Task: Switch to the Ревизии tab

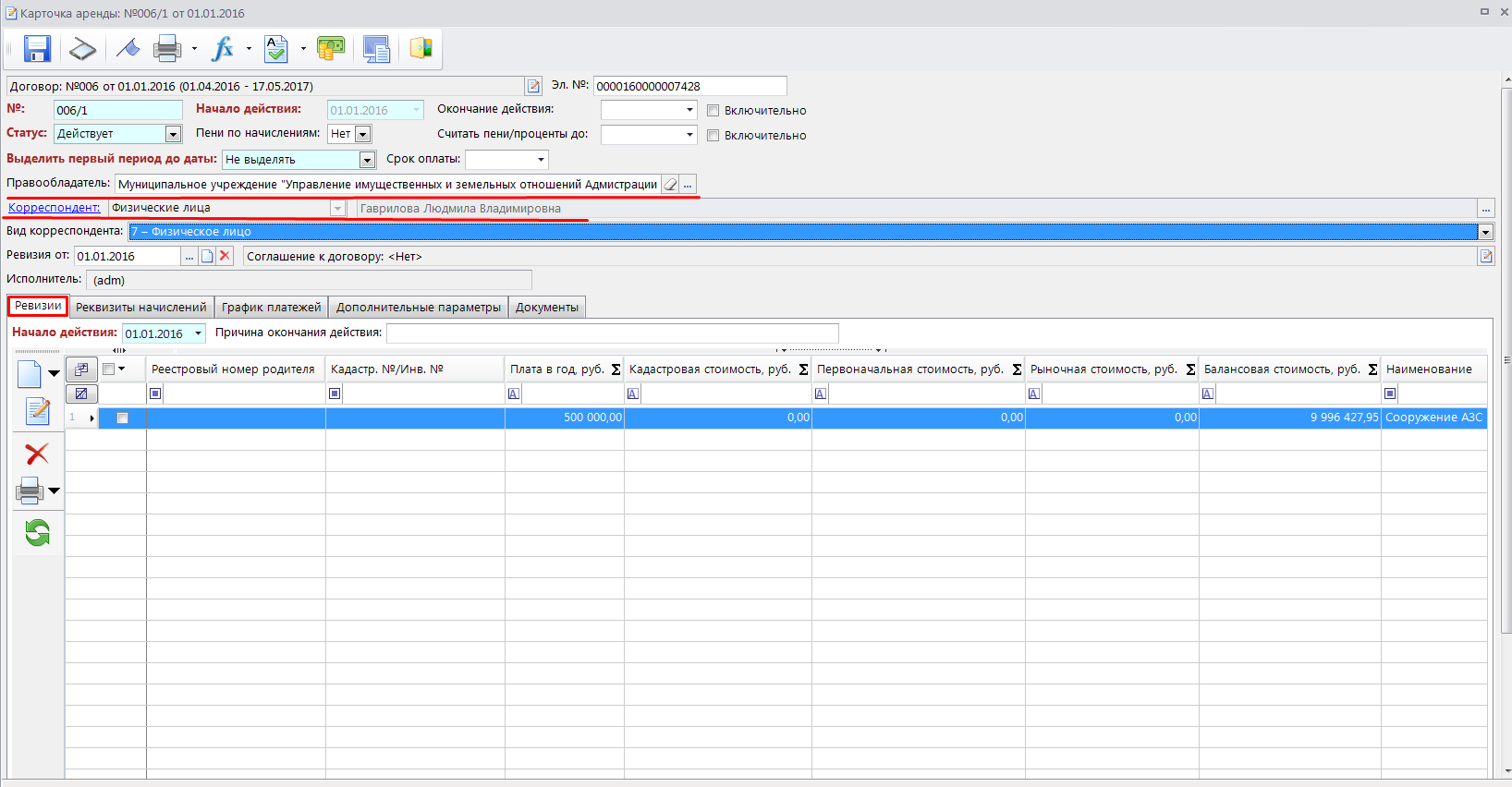Action: tap(38, 306)
